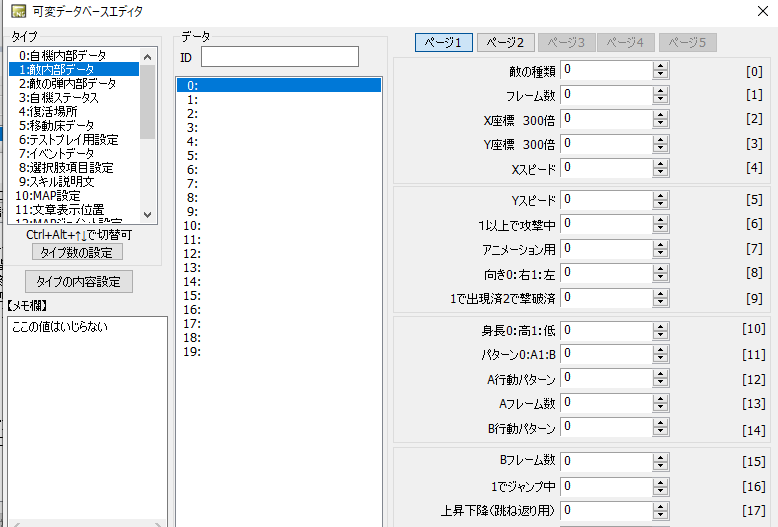Select the ページ1 tab
Viewport: 778px width, 527px height.
coord(444,43)
